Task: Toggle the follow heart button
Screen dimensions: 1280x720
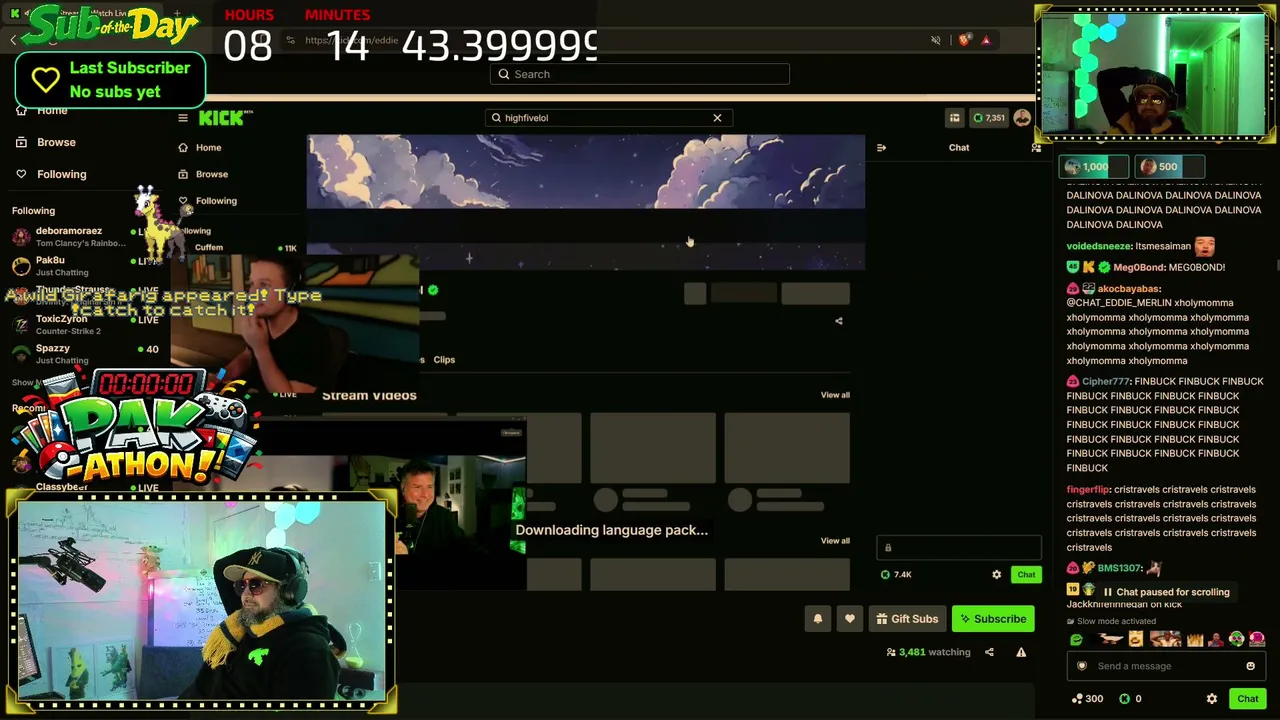Action: point(850,619)
